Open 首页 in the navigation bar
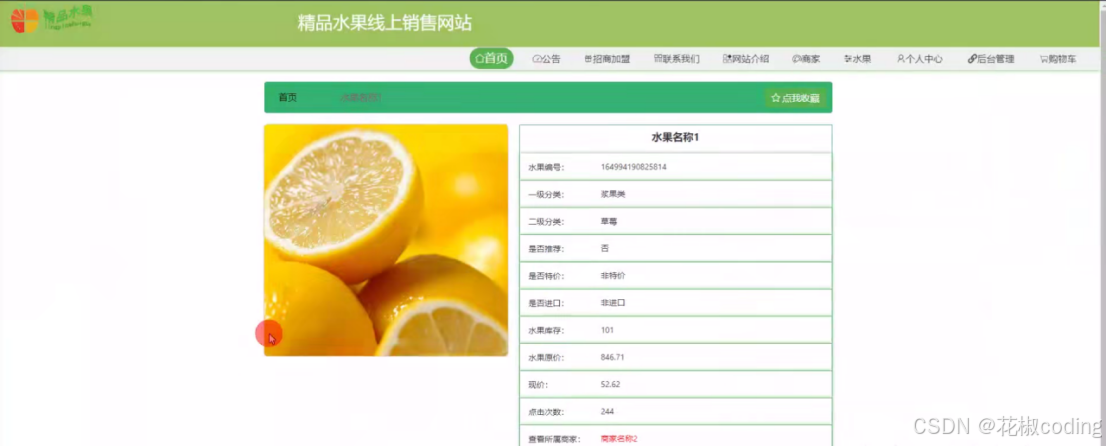The image size is (1106, 446). point(492,59)
